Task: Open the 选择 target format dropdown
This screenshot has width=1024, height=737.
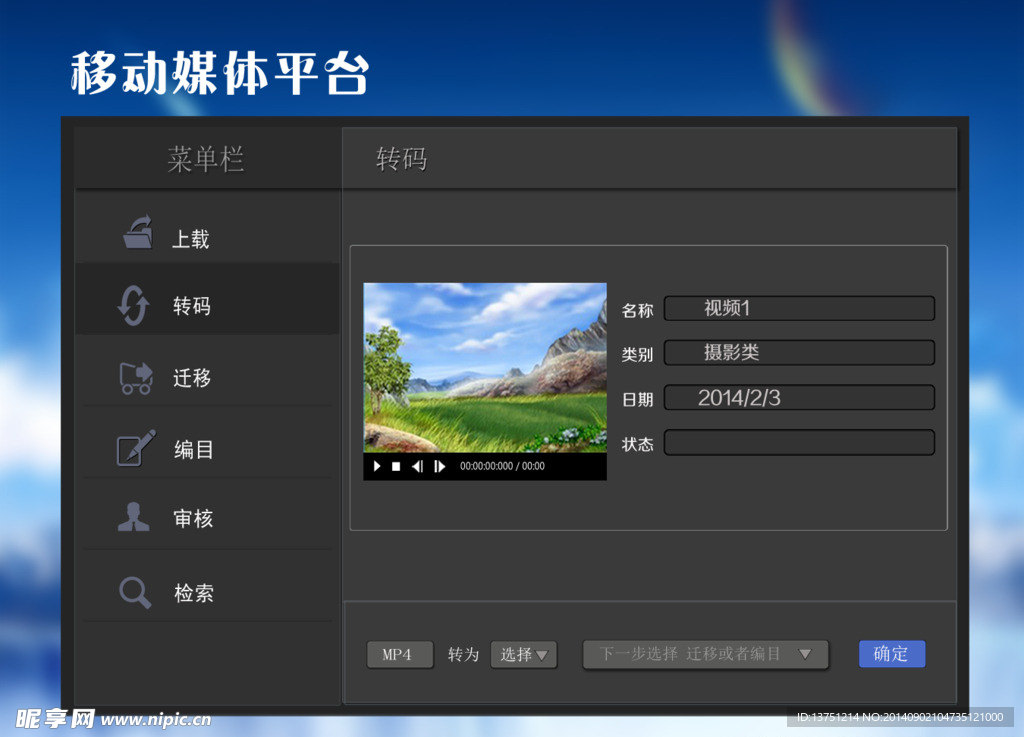Action: coord(524,654)
